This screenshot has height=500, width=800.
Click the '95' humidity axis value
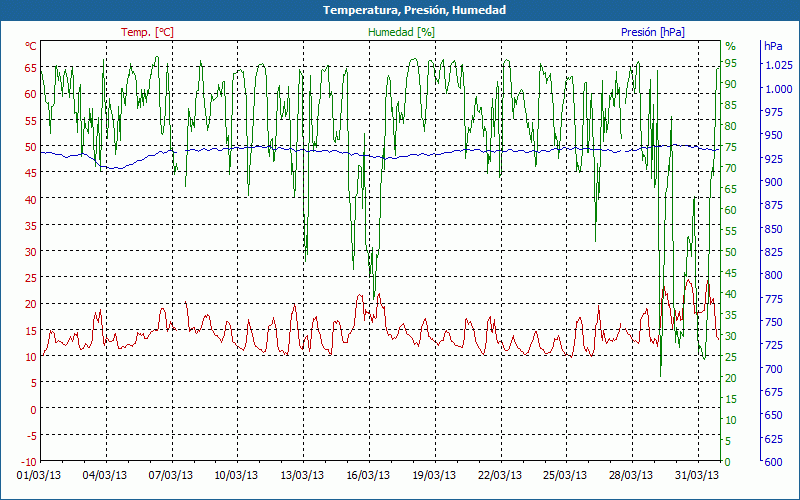tap(731, 63)
